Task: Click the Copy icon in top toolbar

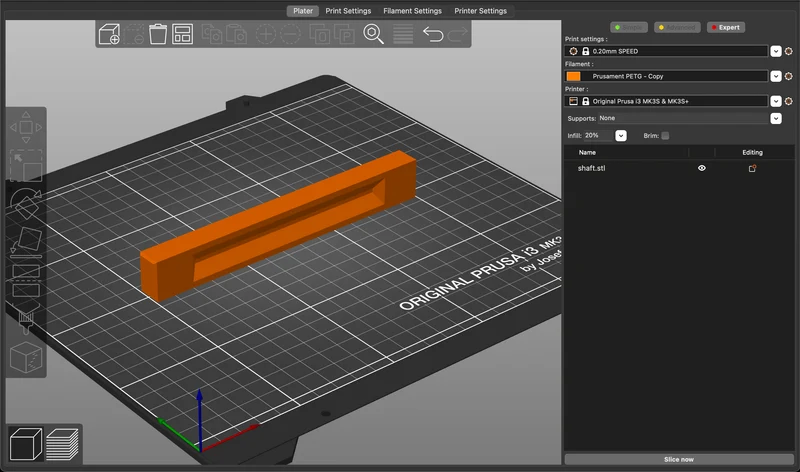Action: [211, 34]
